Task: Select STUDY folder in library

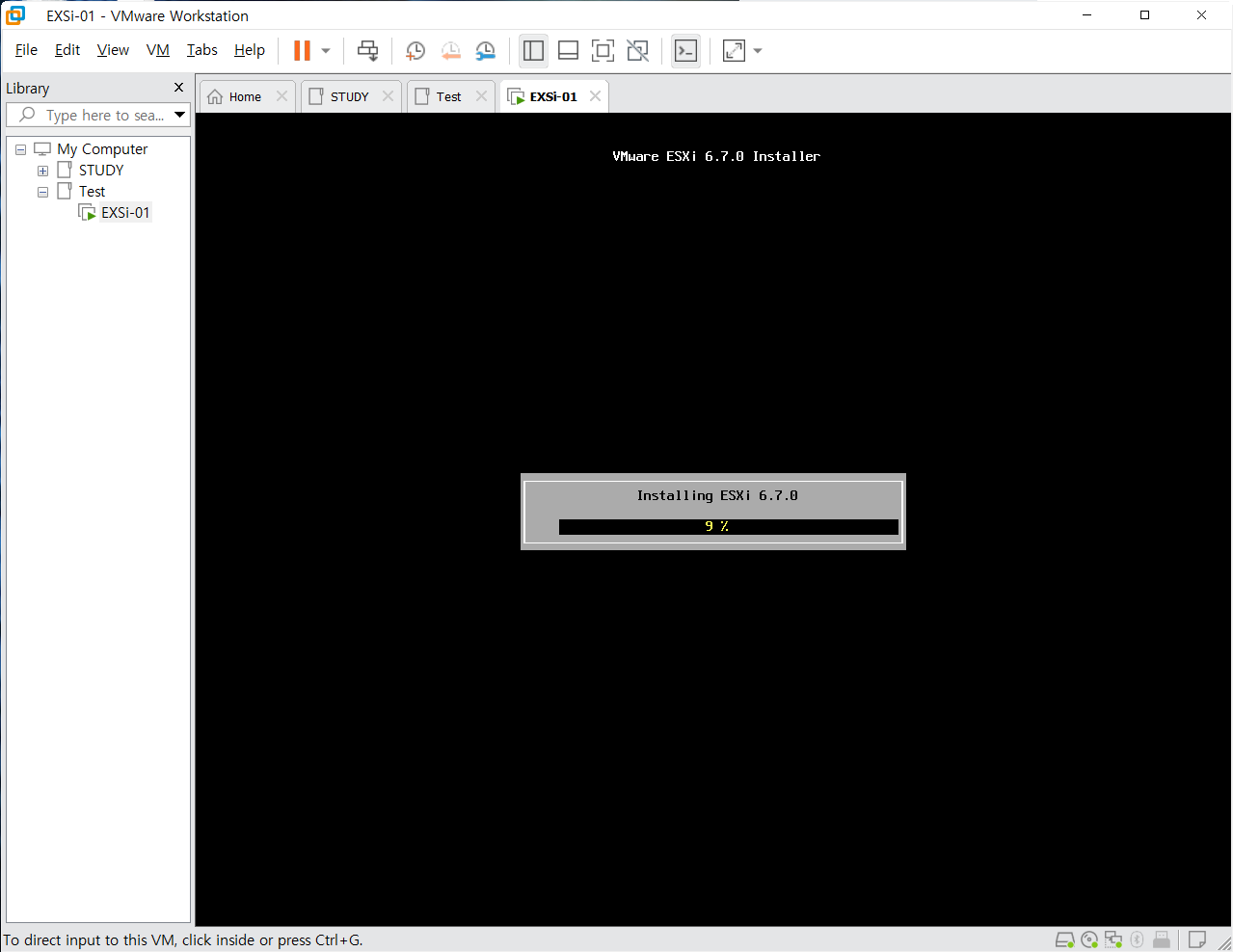Action: pyautogui.click(x=101, y=171)
